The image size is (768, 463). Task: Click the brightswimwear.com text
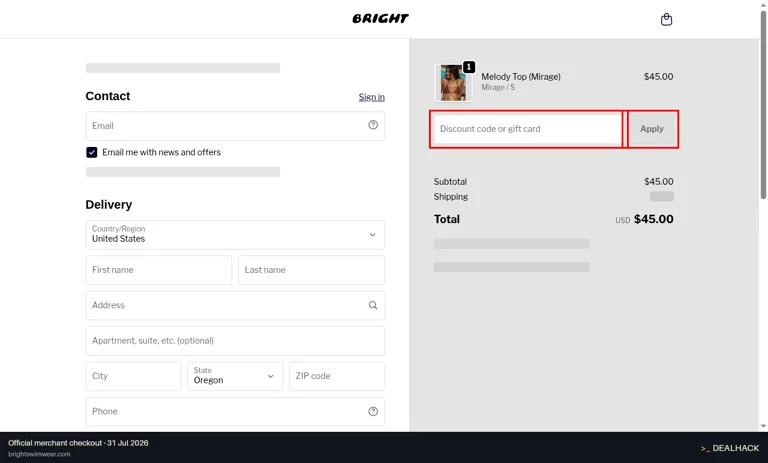[39, 454]
